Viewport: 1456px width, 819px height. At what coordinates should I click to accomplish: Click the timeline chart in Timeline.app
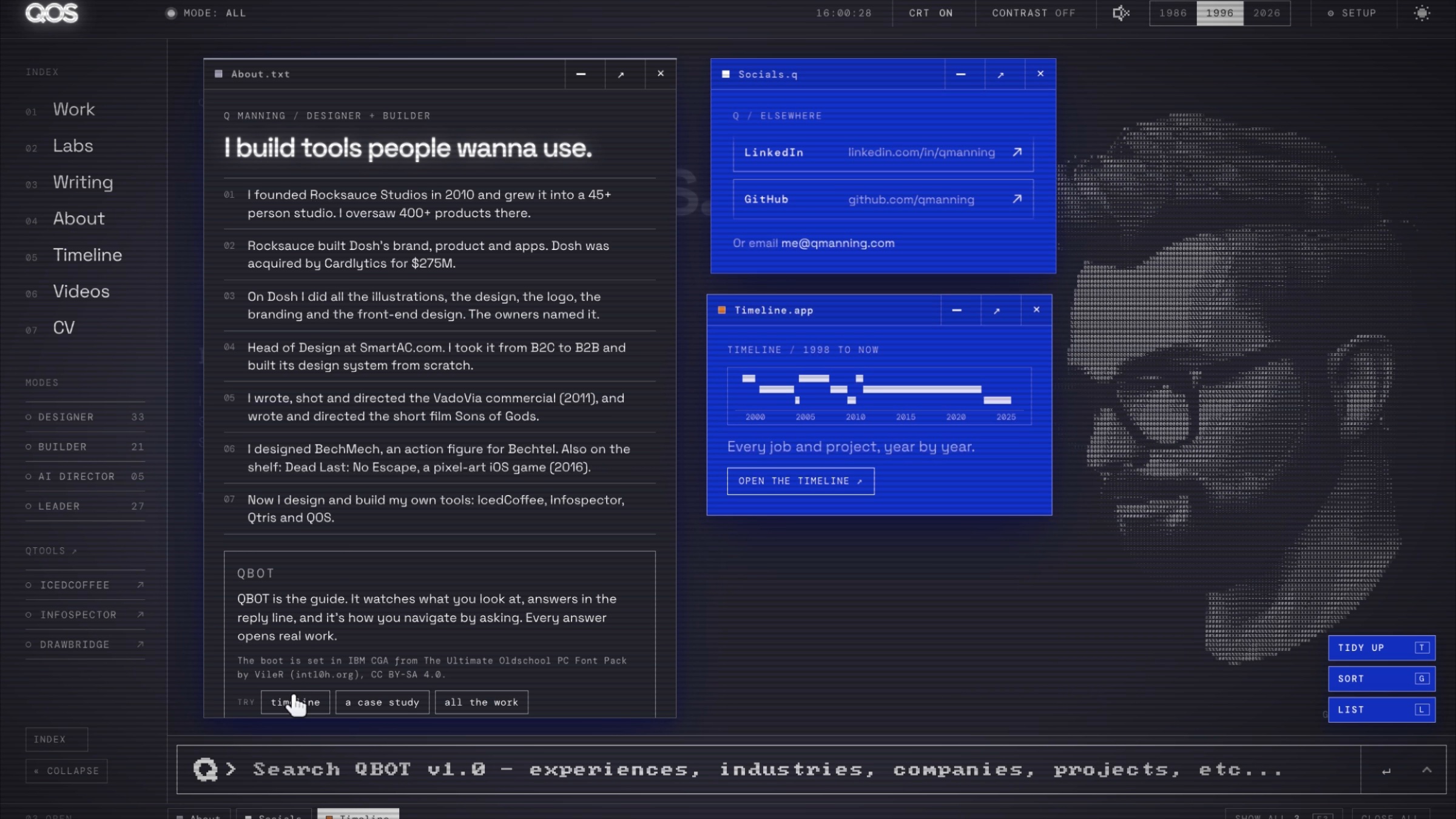click(x=879, y=396)
